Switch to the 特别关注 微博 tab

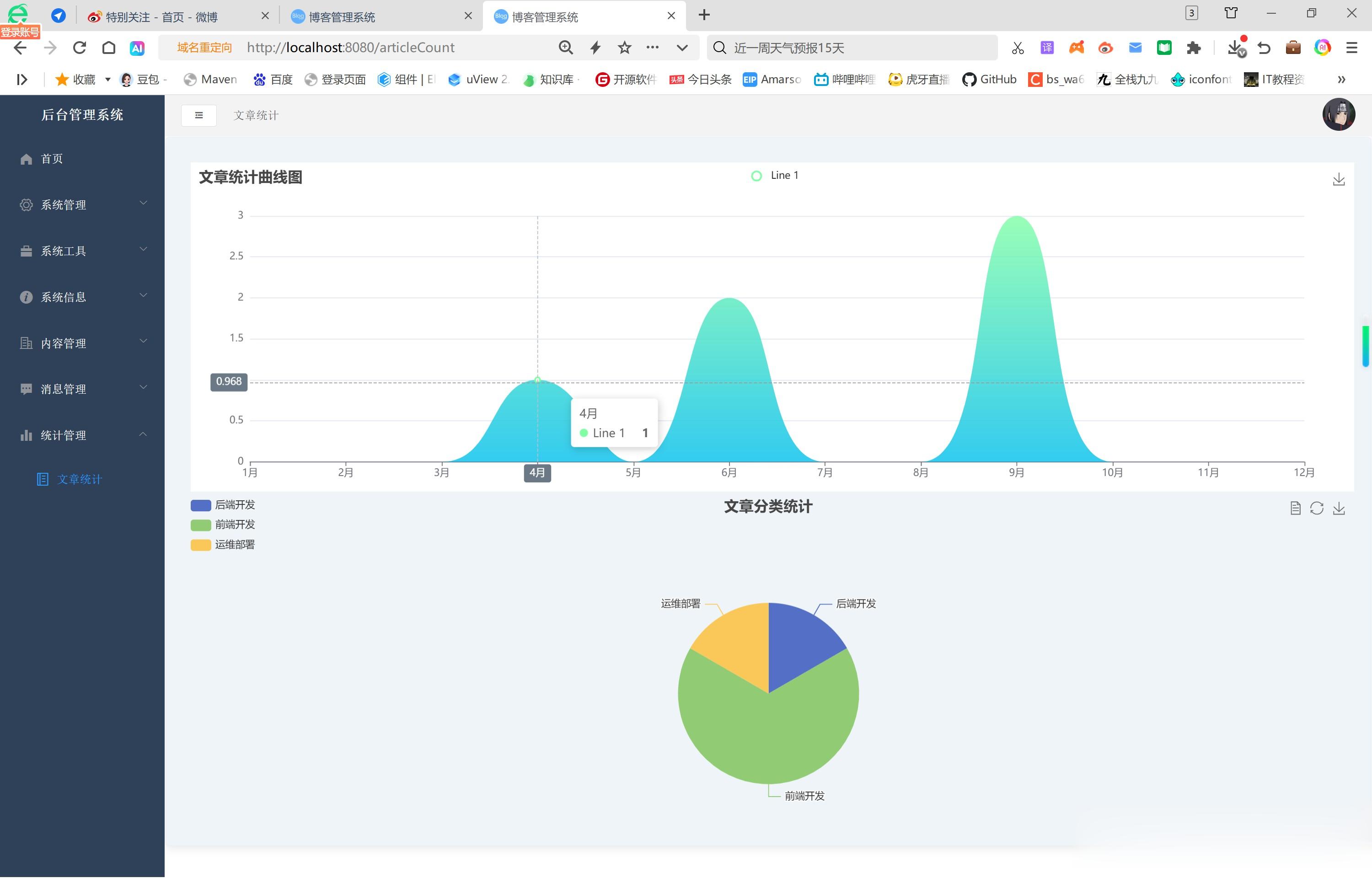pos(161,17)
